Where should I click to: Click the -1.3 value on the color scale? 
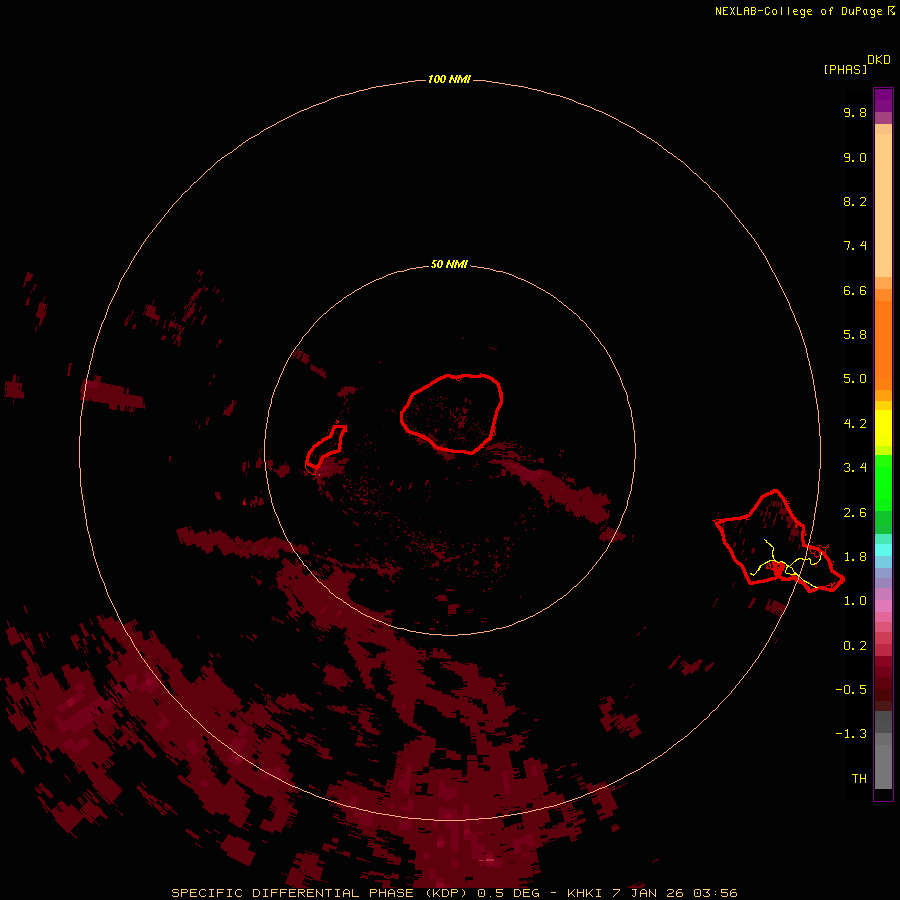(x=851, y=734)
